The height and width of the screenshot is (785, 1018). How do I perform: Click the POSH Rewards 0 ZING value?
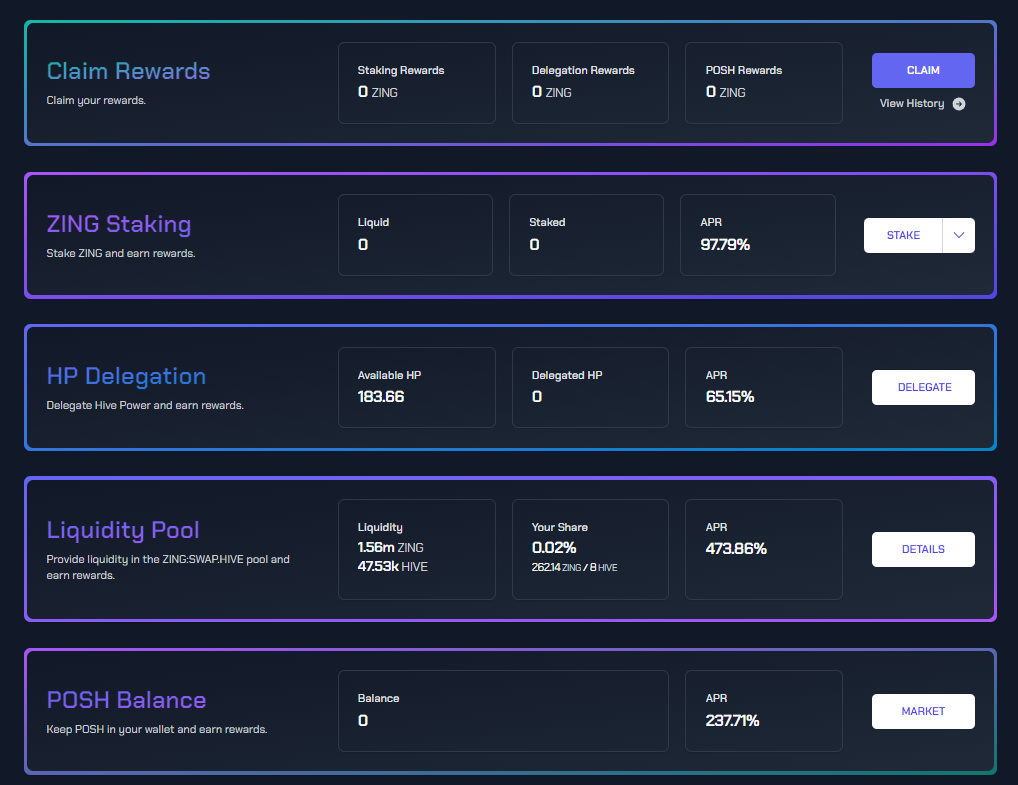726,92
